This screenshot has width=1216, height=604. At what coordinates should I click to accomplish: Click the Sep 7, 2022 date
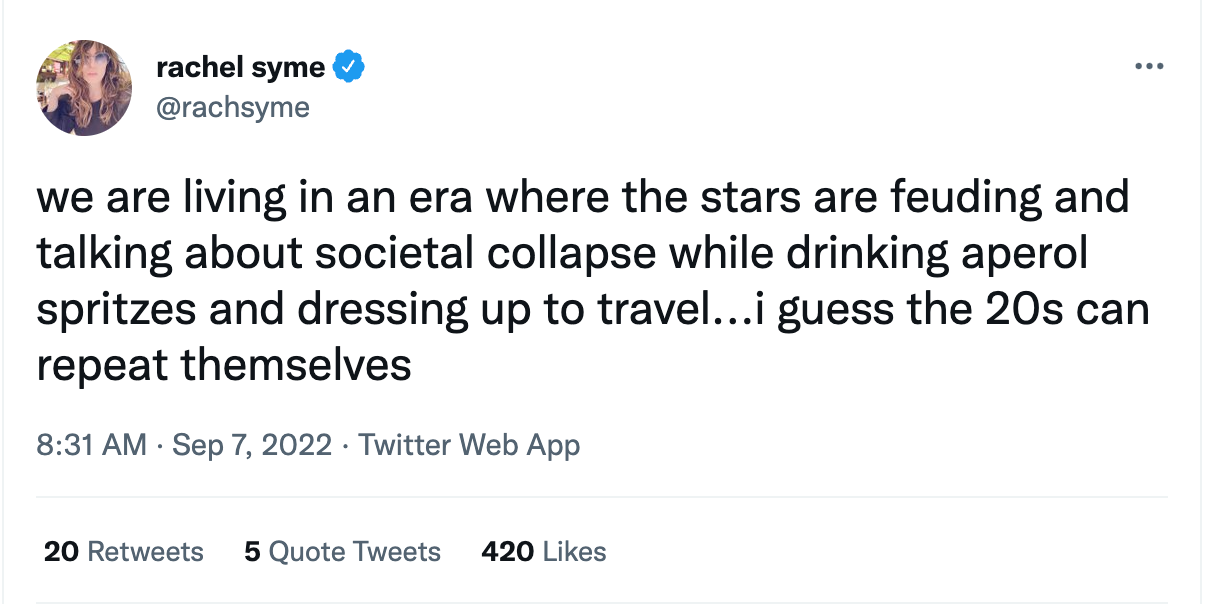click(252, 445)
